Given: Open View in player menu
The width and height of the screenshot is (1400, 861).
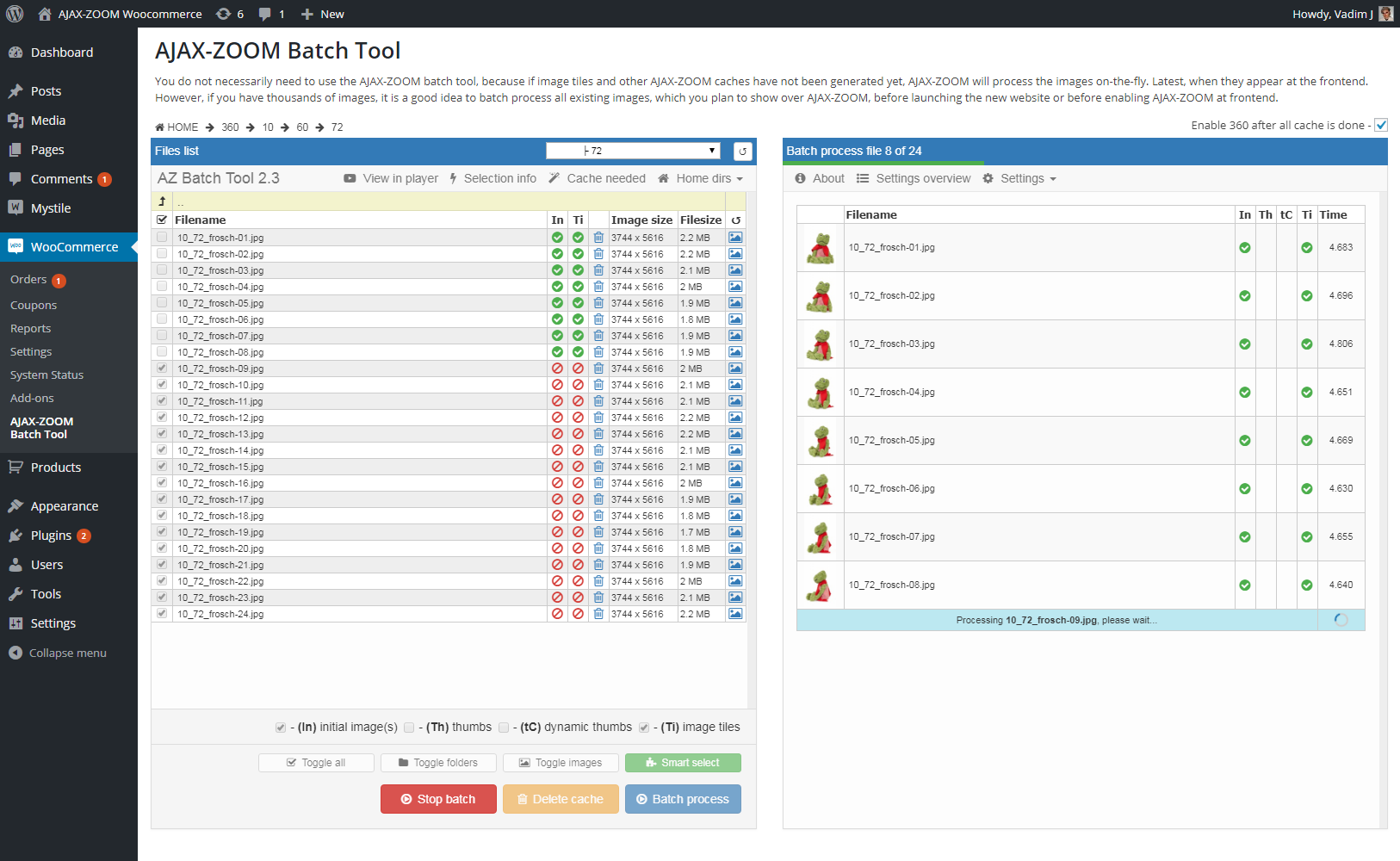Looking at the screenshot, I should [x=392, y=178].
